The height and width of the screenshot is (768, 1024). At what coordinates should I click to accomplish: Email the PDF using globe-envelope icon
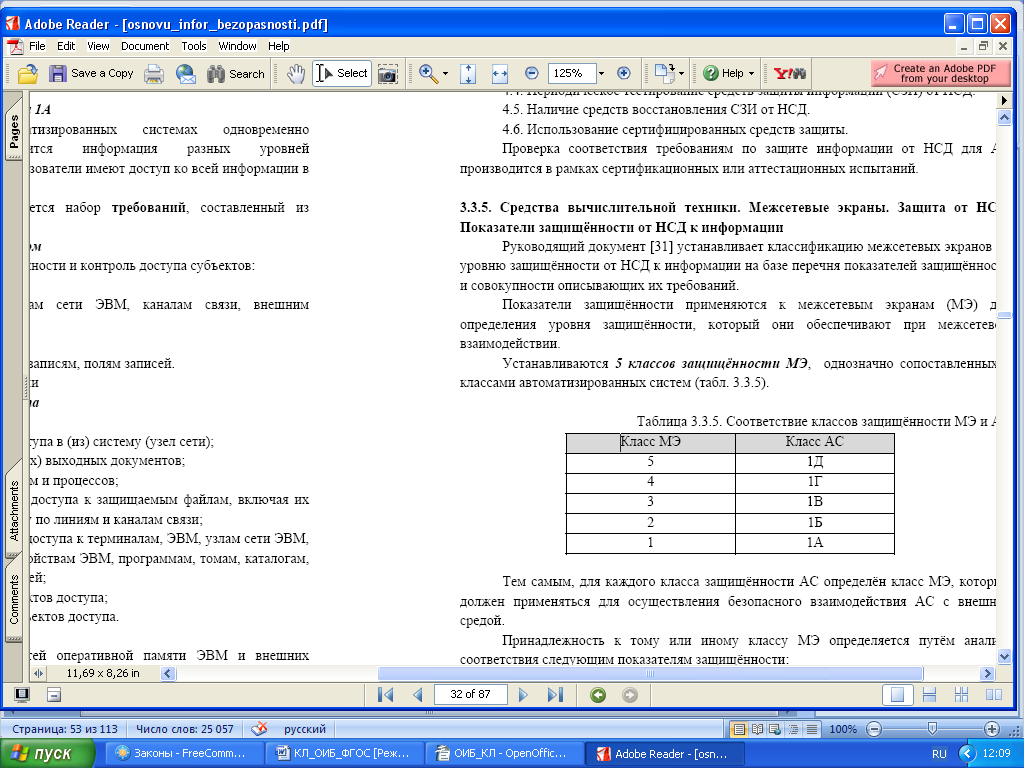(186, 74)
